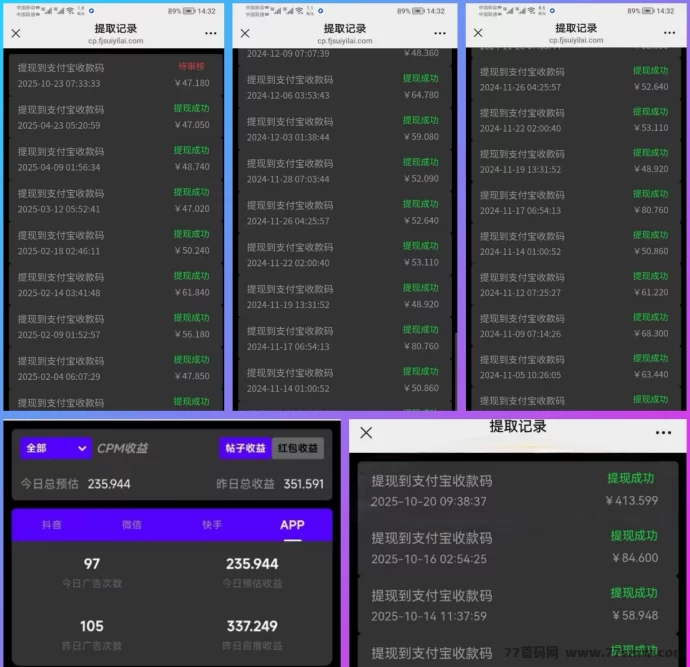Close the middle phone's 提取记录 page
This screenshot has height=667, width=690.
[245, 33]
